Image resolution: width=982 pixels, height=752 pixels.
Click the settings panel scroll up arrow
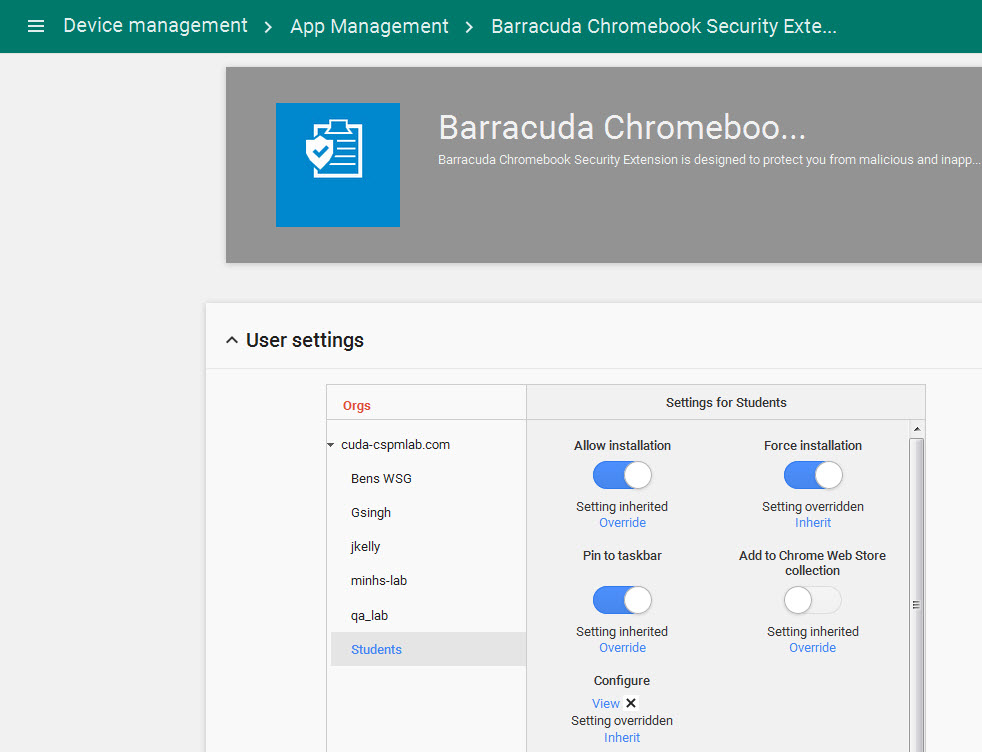917,429
